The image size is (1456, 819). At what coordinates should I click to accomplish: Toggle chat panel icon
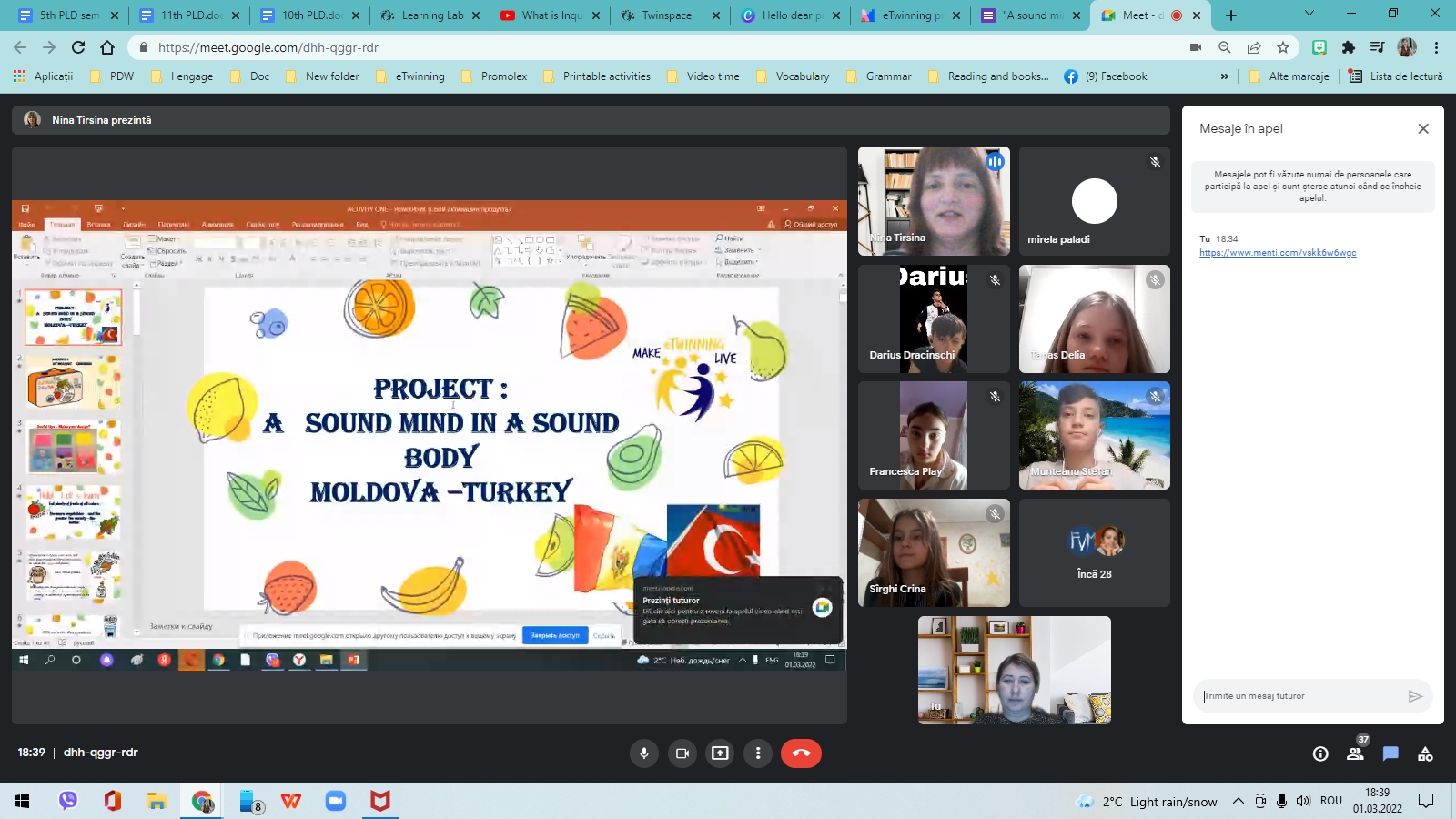pos(1390,753)
